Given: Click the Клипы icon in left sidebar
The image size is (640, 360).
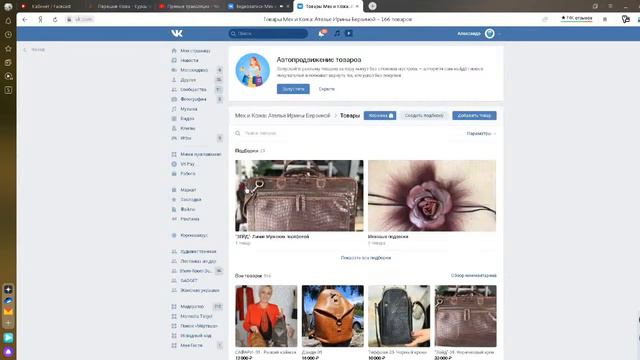Looking at the screenshot, I should pos(174,129).
